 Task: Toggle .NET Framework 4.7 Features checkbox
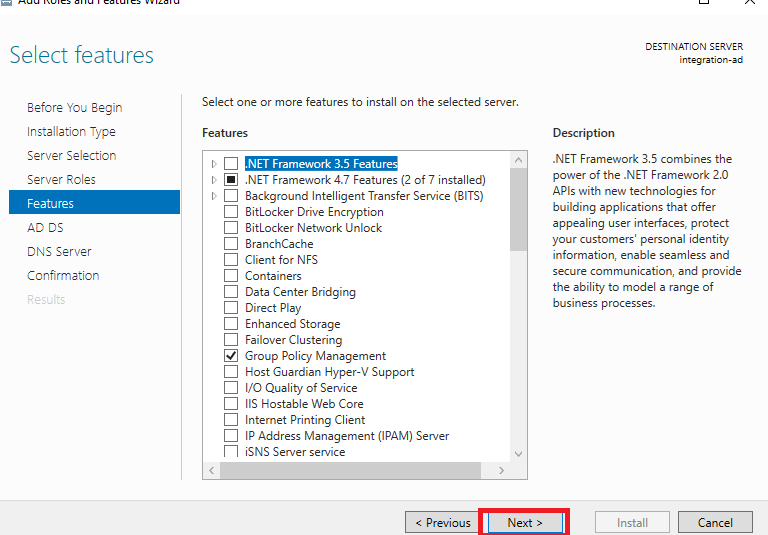(x=231, y=180)
